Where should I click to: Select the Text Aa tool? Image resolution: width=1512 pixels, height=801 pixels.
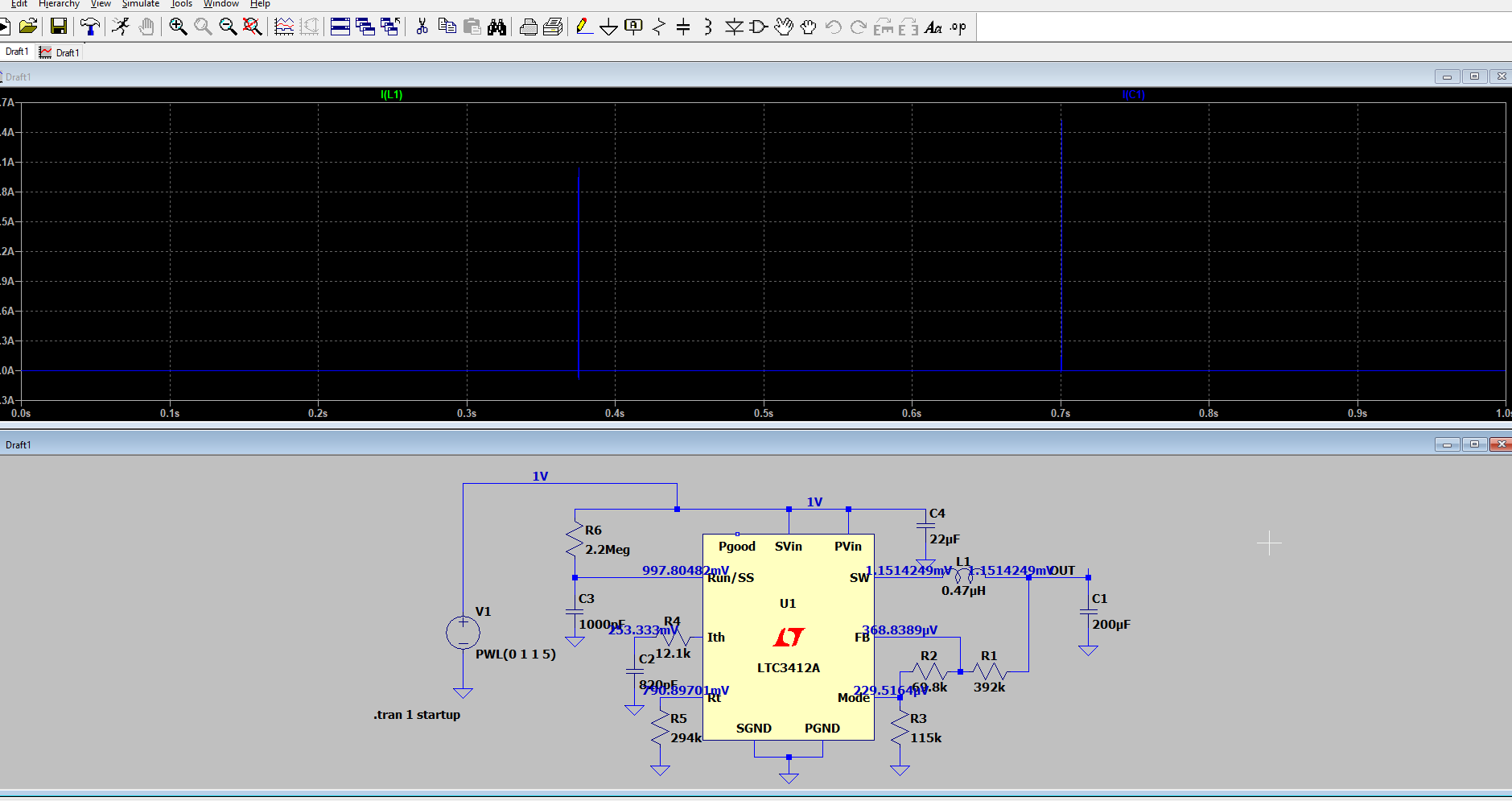933,27
